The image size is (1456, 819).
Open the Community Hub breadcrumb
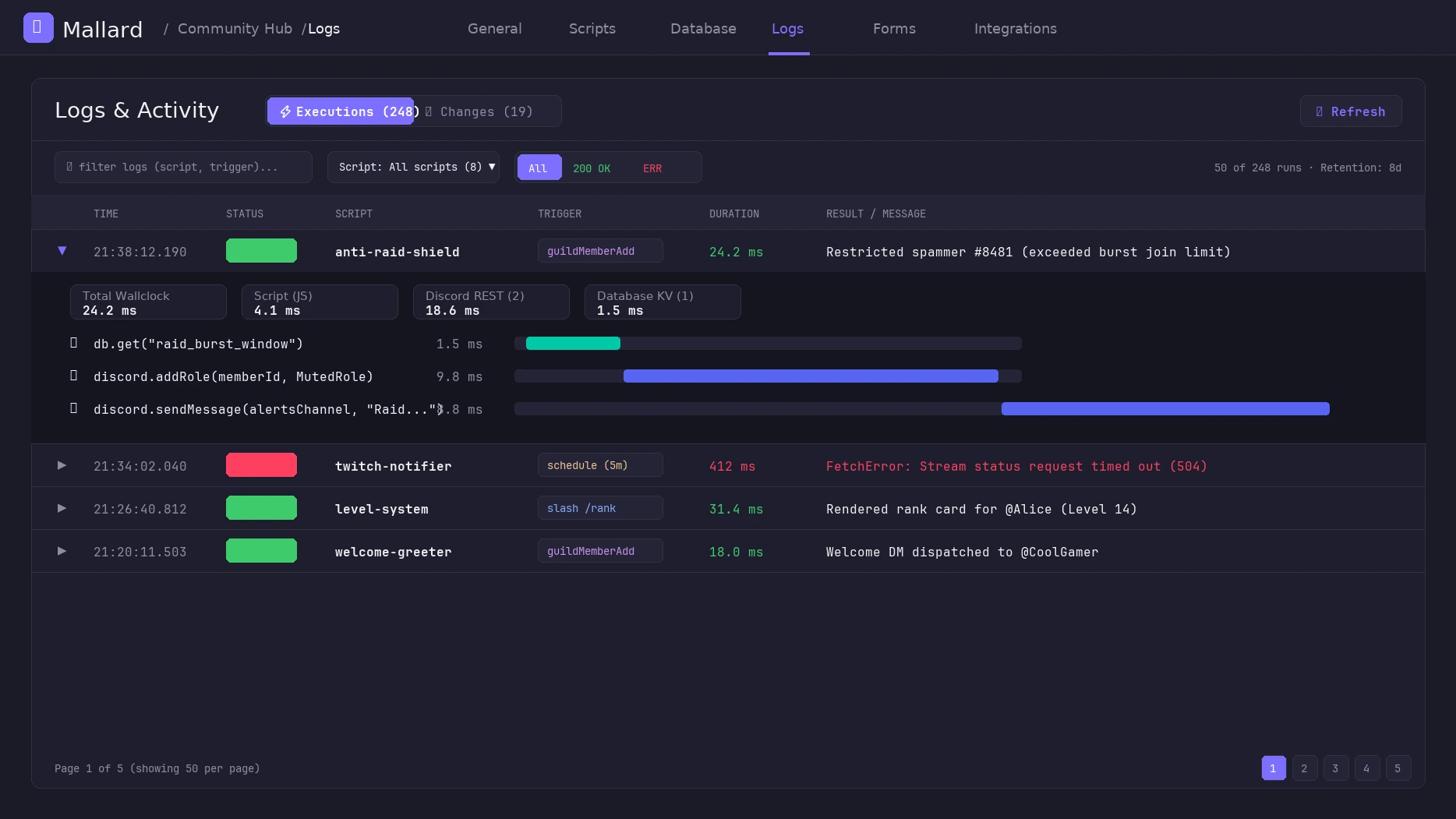(235, 29)
